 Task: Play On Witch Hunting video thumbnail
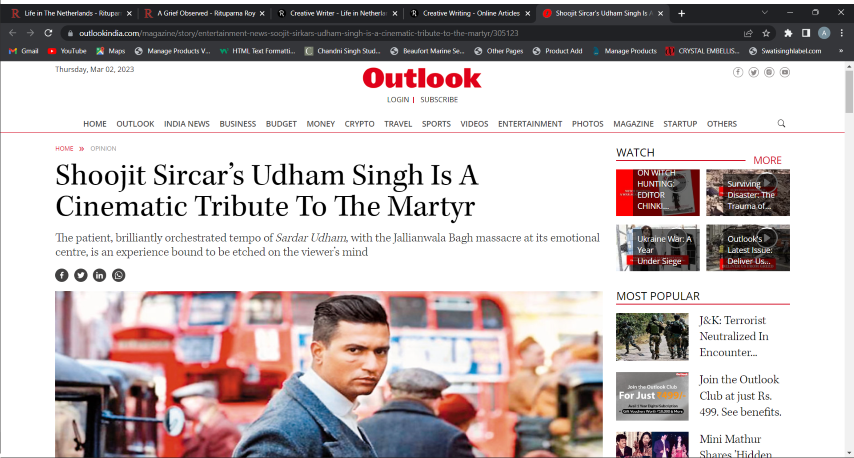tap(658, 192)
